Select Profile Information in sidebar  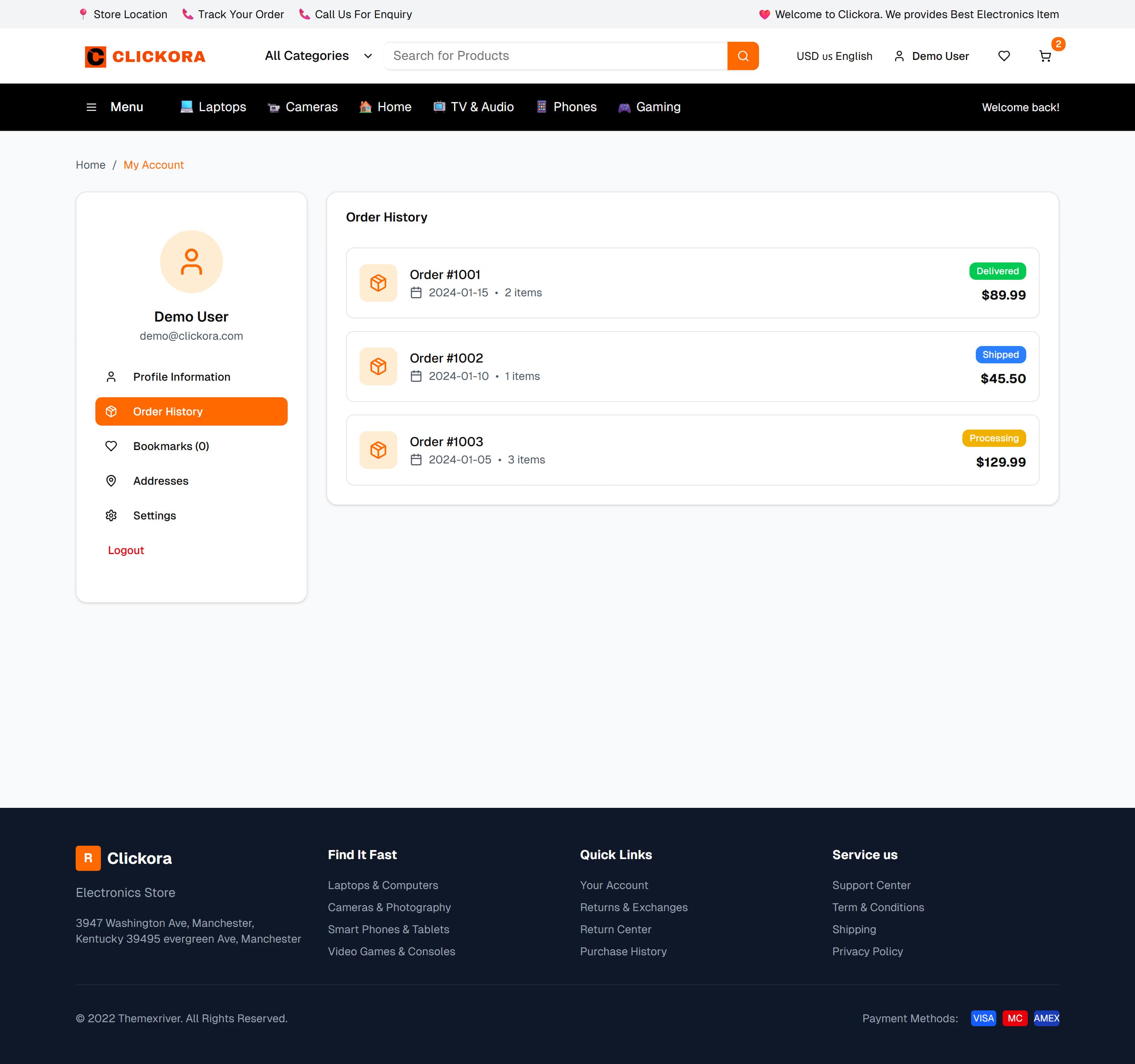(x=182, y=377)
